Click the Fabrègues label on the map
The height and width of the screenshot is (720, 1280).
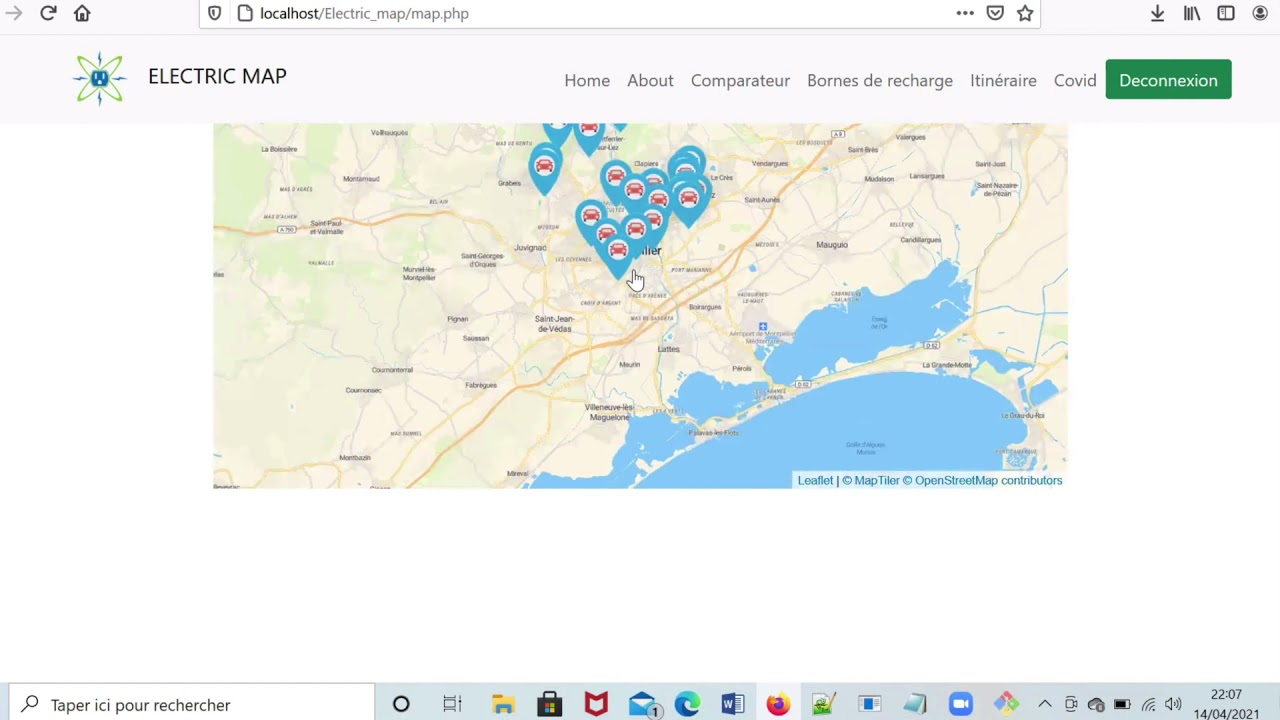click(x=481, y=385)
